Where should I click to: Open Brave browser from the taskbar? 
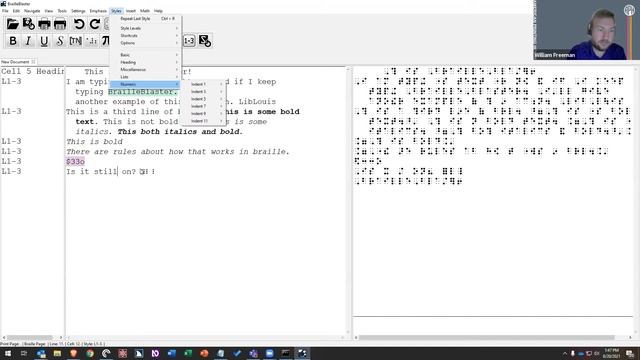coord(73,353)
